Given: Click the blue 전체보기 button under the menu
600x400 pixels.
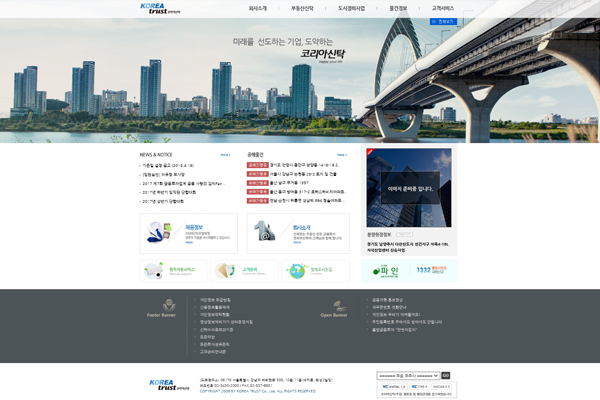Looking at the screenshot, I should click(443, 22).
